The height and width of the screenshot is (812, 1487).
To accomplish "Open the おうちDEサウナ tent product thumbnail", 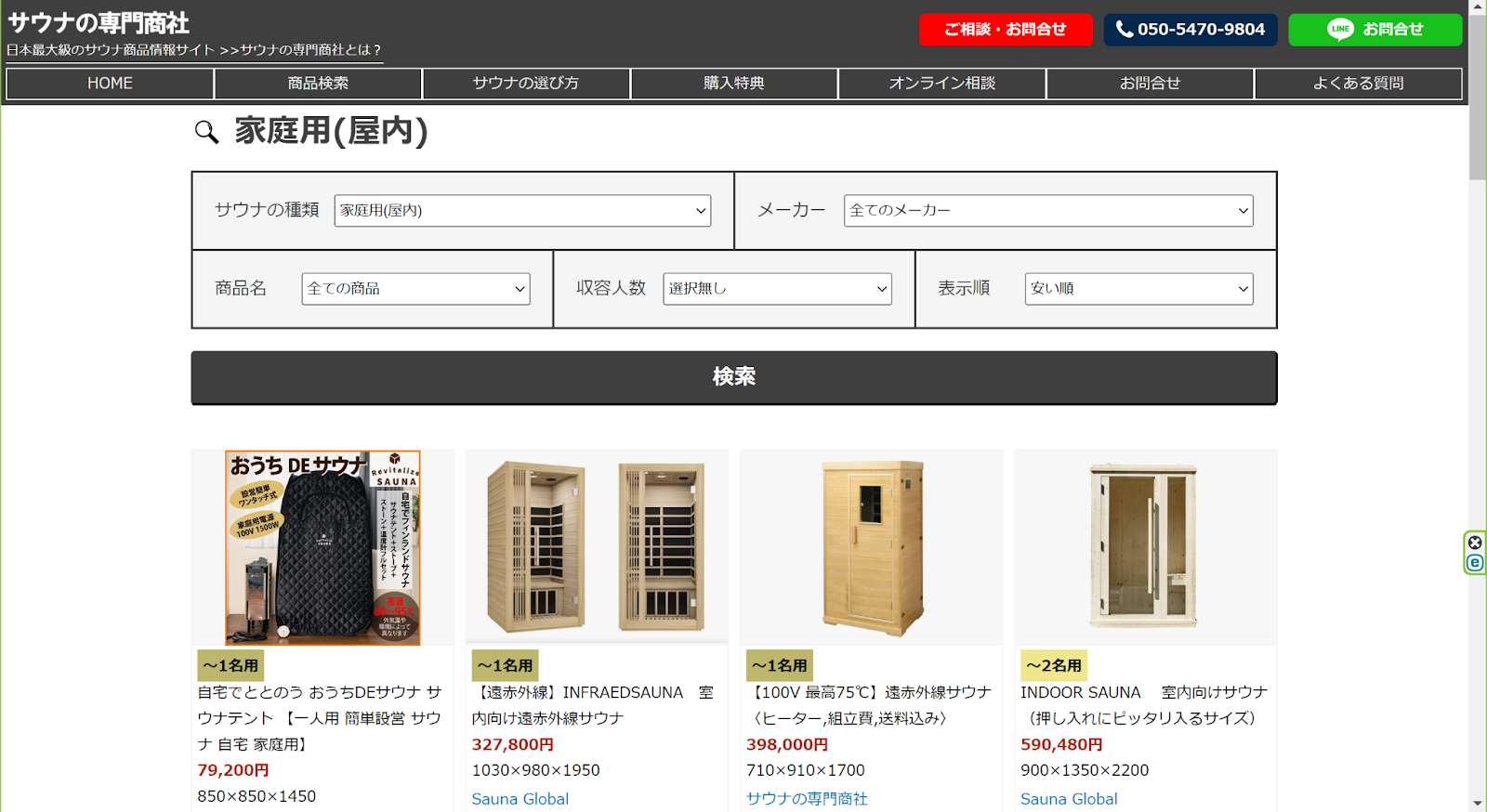I will coord(322,548).
